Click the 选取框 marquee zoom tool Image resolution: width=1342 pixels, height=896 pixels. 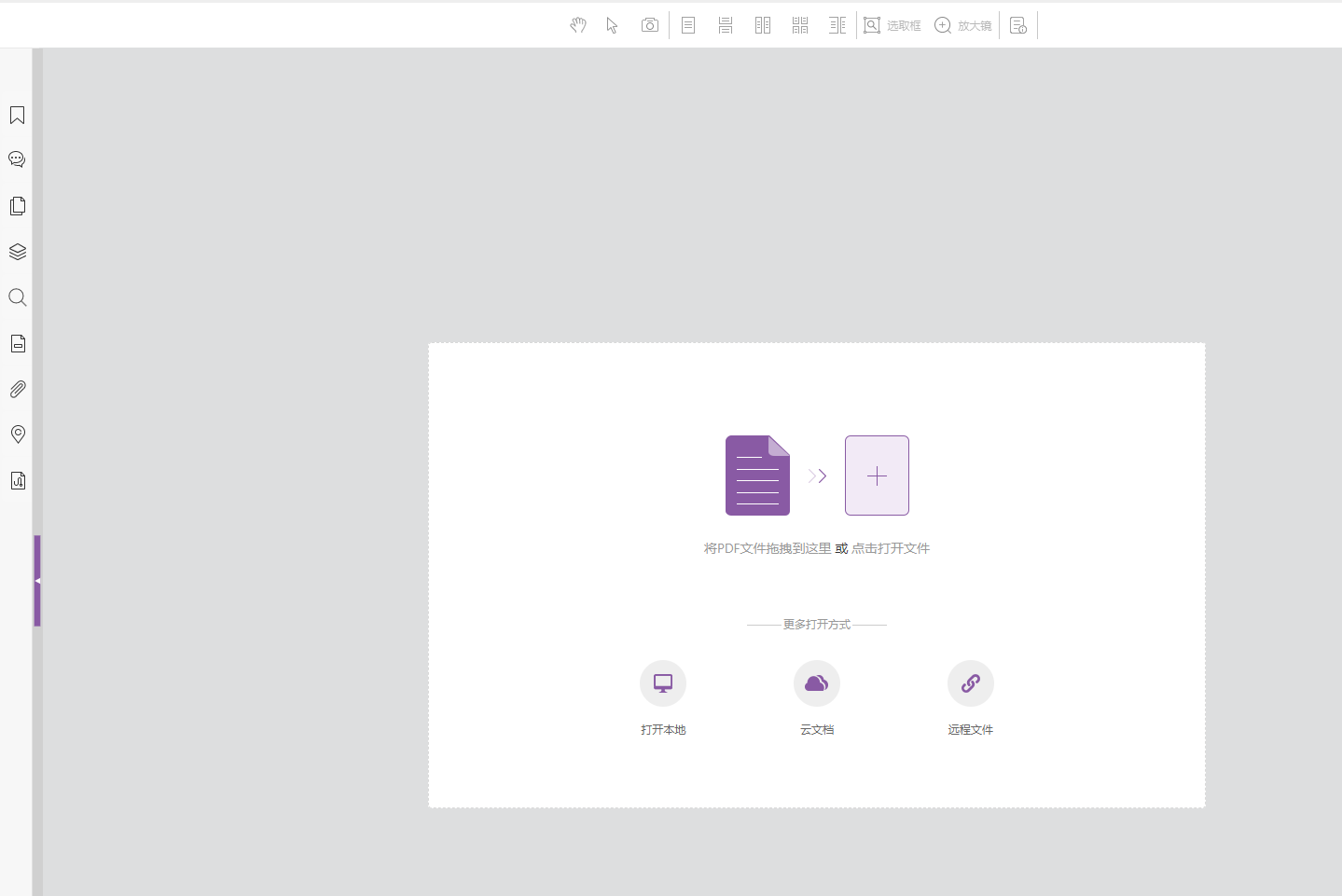892,25
